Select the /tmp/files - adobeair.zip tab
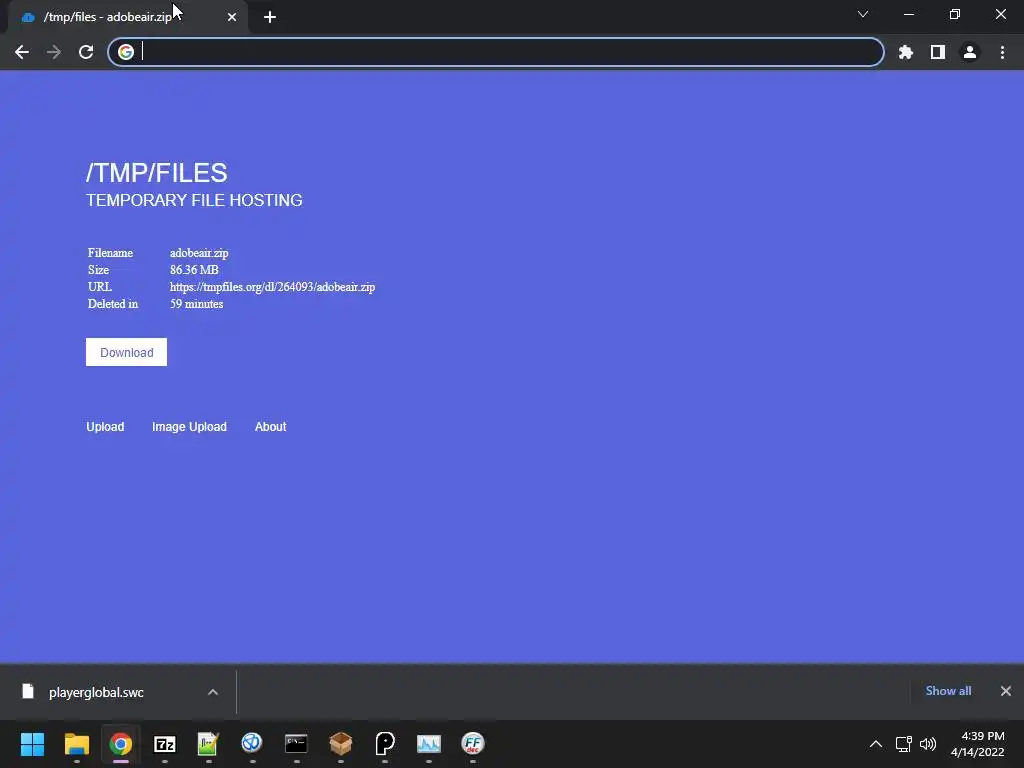The width and height of the screenshot is (1024, 768). tap(128, 17)
